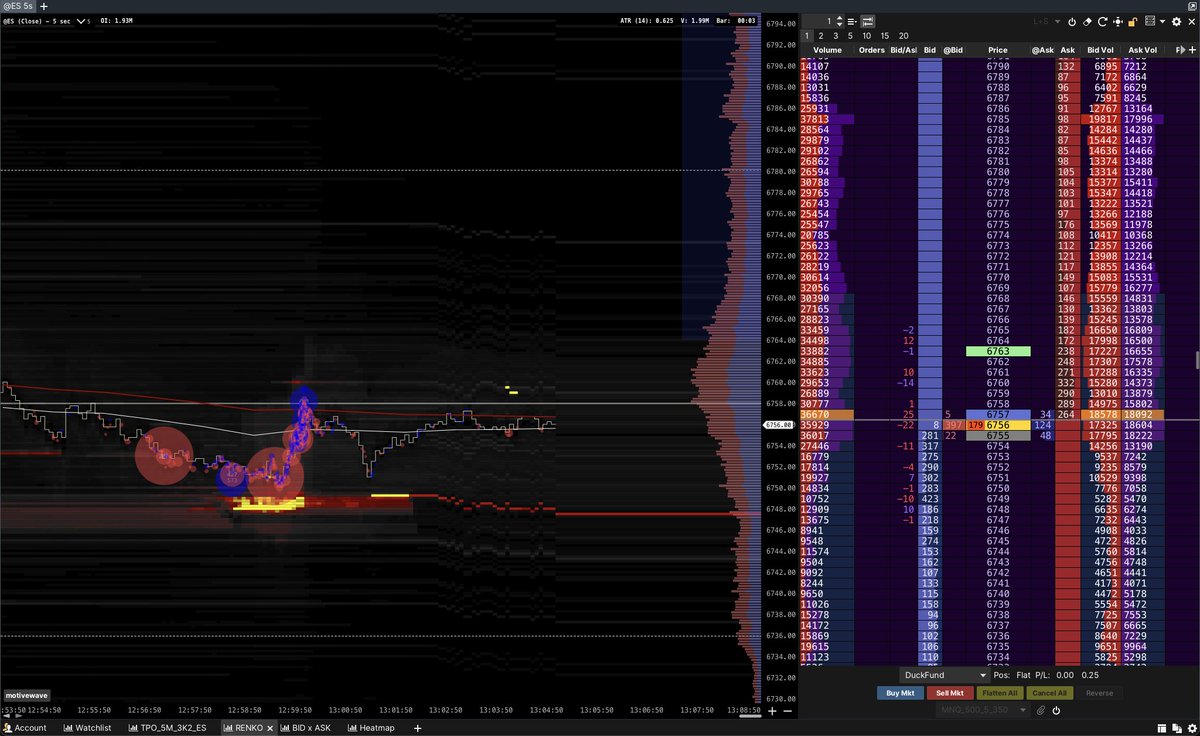
Task: Click the Sell Mkt button
Action: tap(950, 693)
